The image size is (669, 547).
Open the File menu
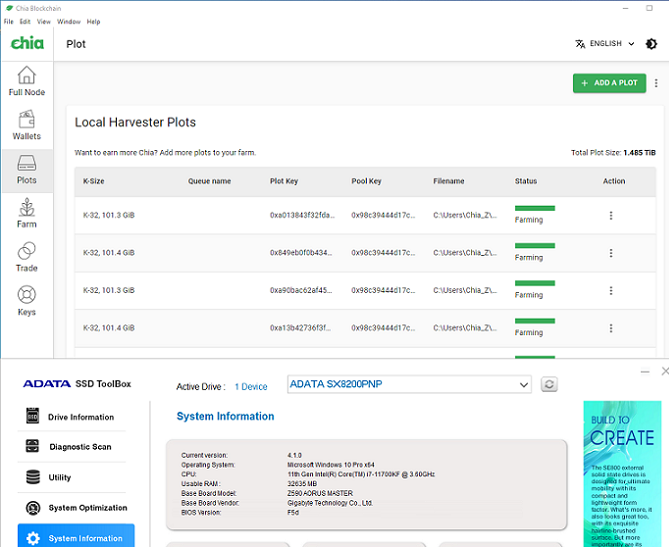pyautogui.click(x=9, y=21)
